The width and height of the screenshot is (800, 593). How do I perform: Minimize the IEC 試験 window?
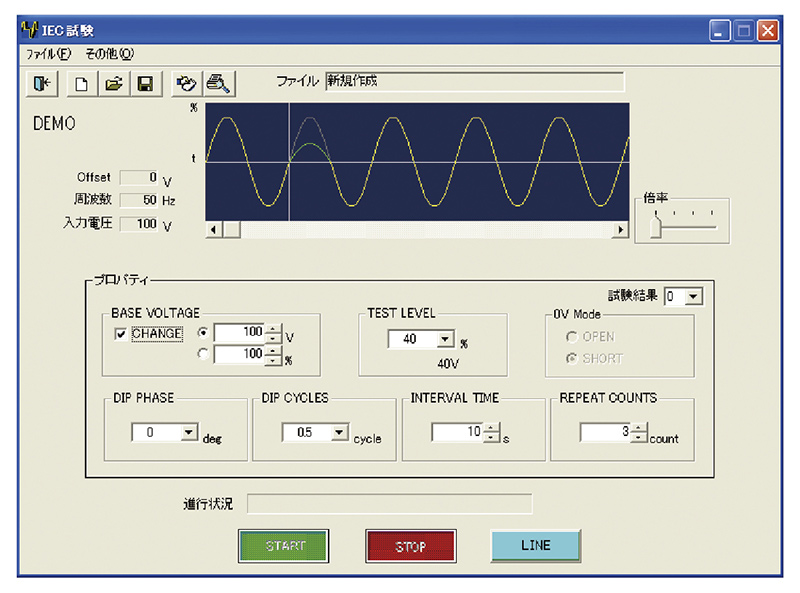pyautogui.click(x=719, y=31)
